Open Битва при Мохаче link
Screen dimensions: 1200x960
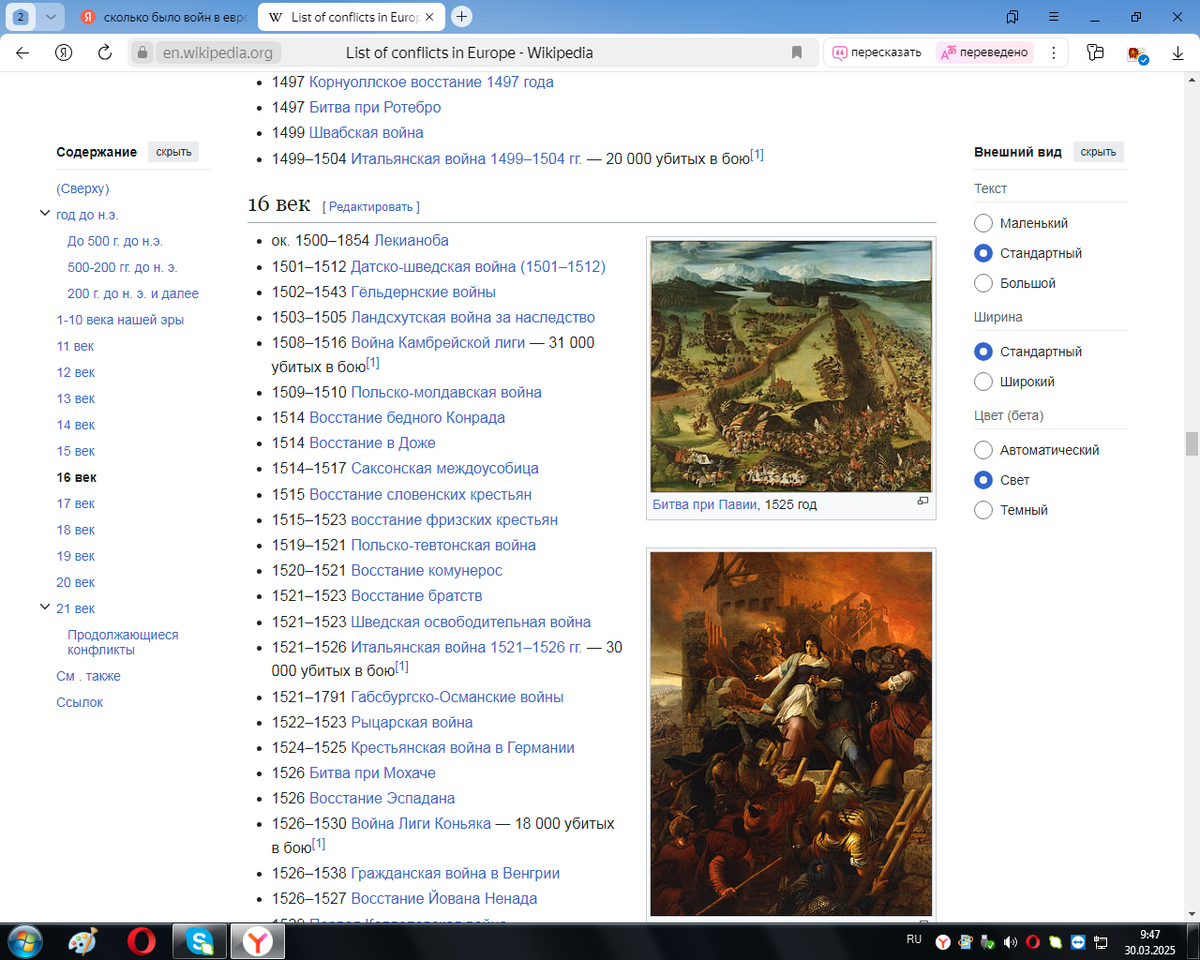(372, 773)
